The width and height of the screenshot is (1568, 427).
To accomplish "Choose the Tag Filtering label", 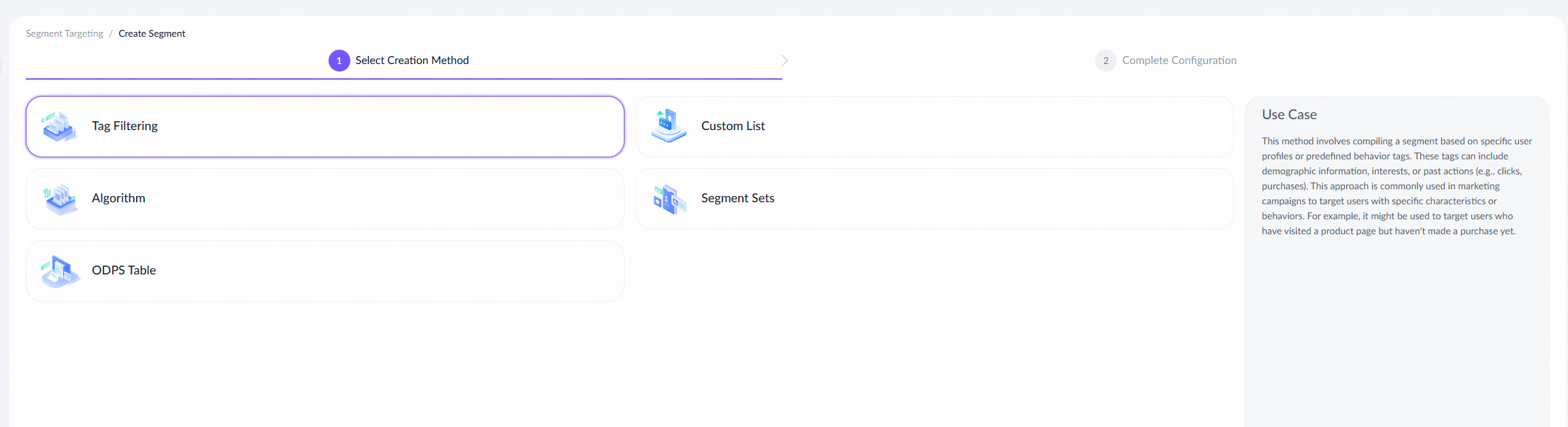I will click(x=124, y=126).
